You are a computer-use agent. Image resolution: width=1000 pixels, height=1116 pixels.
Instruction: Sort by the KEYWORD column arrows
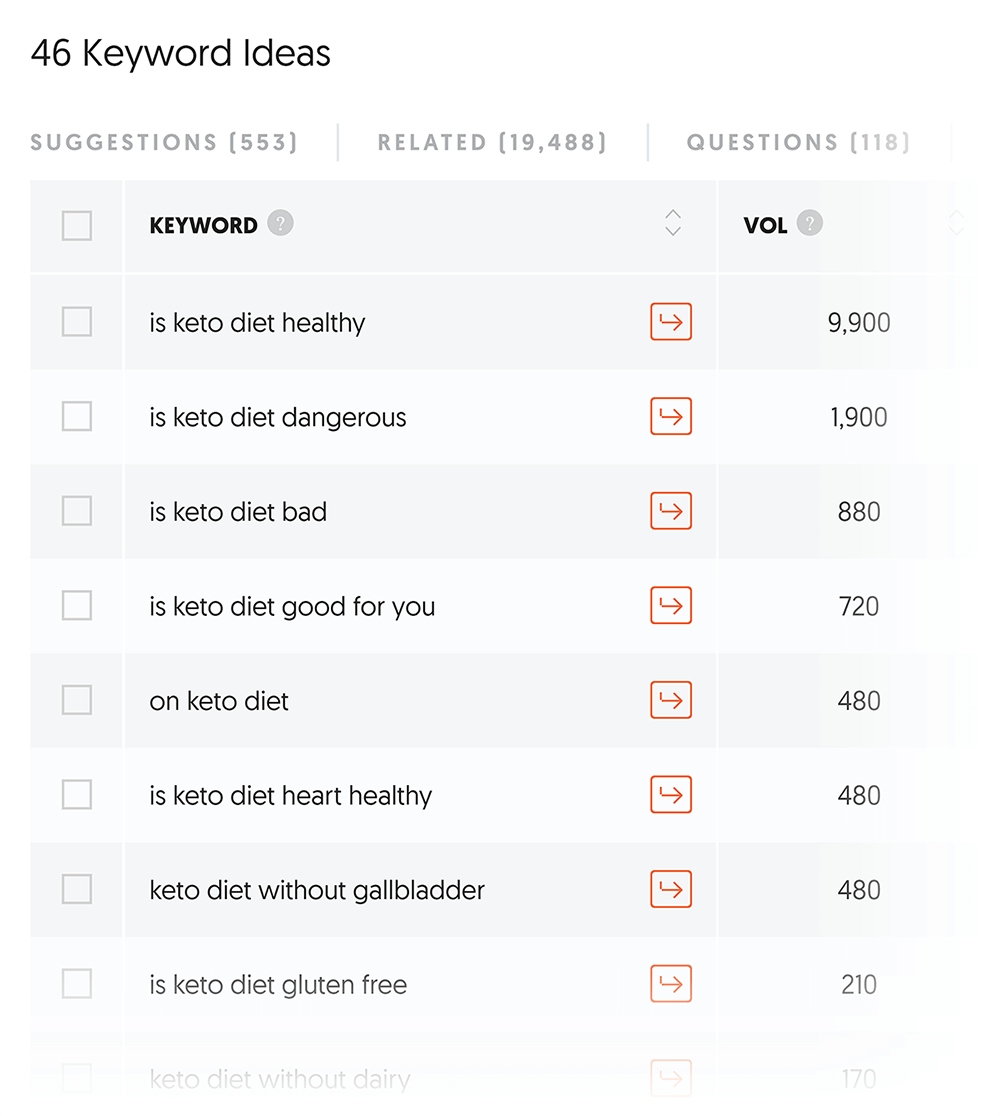[x=673, y=223]
